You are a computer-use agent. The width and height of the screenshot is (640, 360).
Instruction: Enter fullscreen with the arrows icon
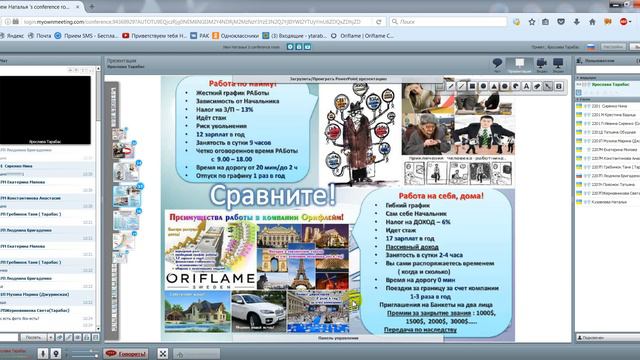(163, 353)
